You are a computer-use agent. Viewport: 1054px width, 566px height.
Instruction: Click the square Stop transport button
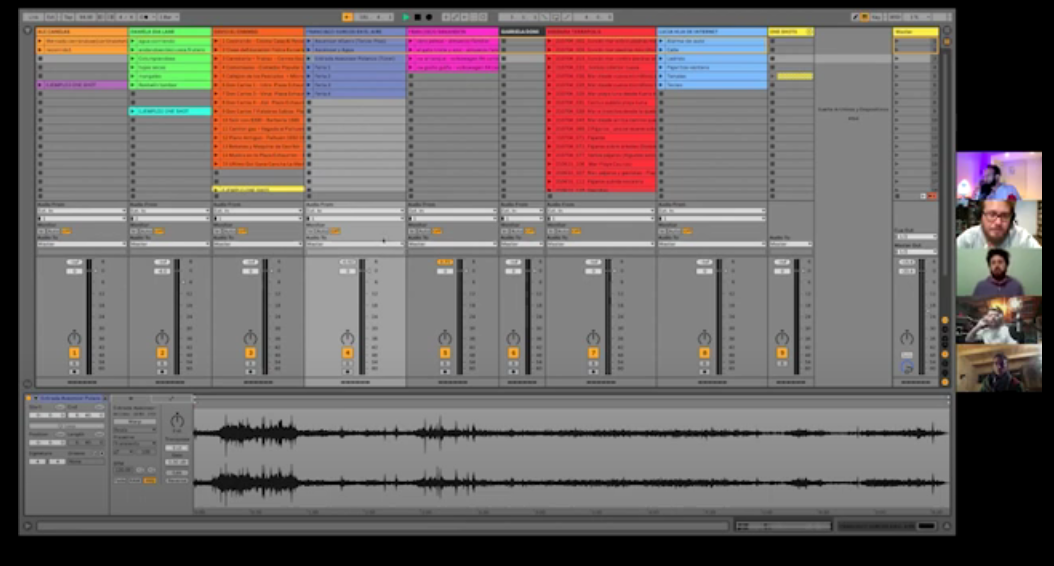coord(417,17)
